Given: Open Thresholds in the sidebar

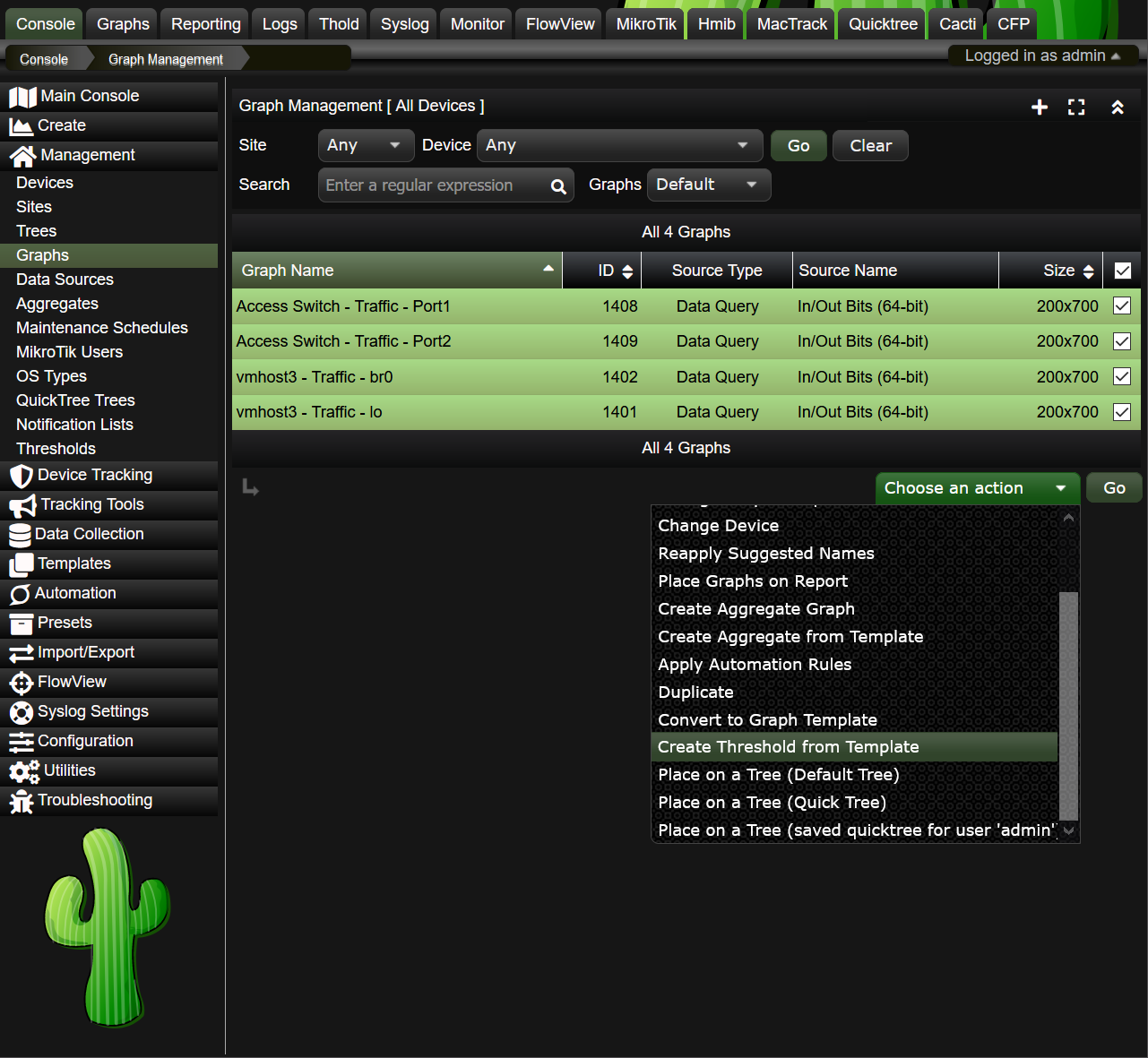Looking at the screenshot, I should 56,449.
